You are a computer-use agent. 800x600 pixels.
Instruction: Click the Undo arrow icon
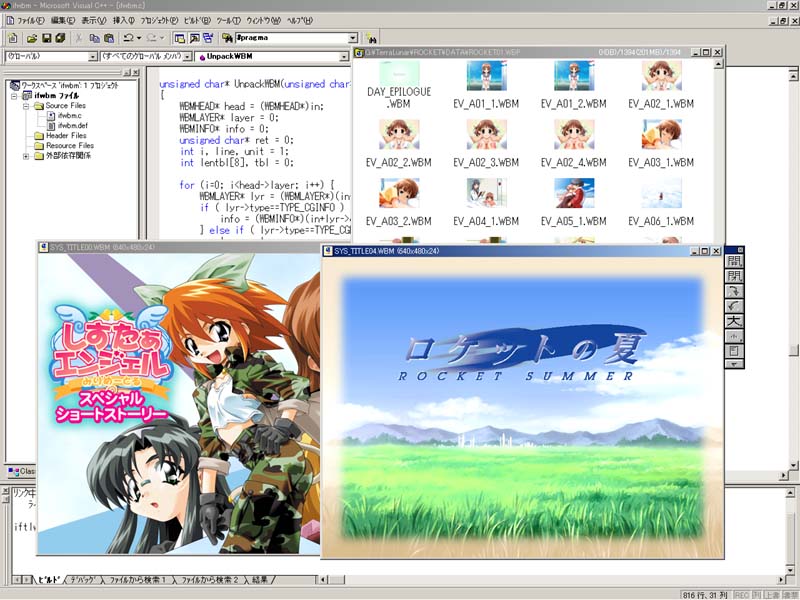(x=128, y=38)
